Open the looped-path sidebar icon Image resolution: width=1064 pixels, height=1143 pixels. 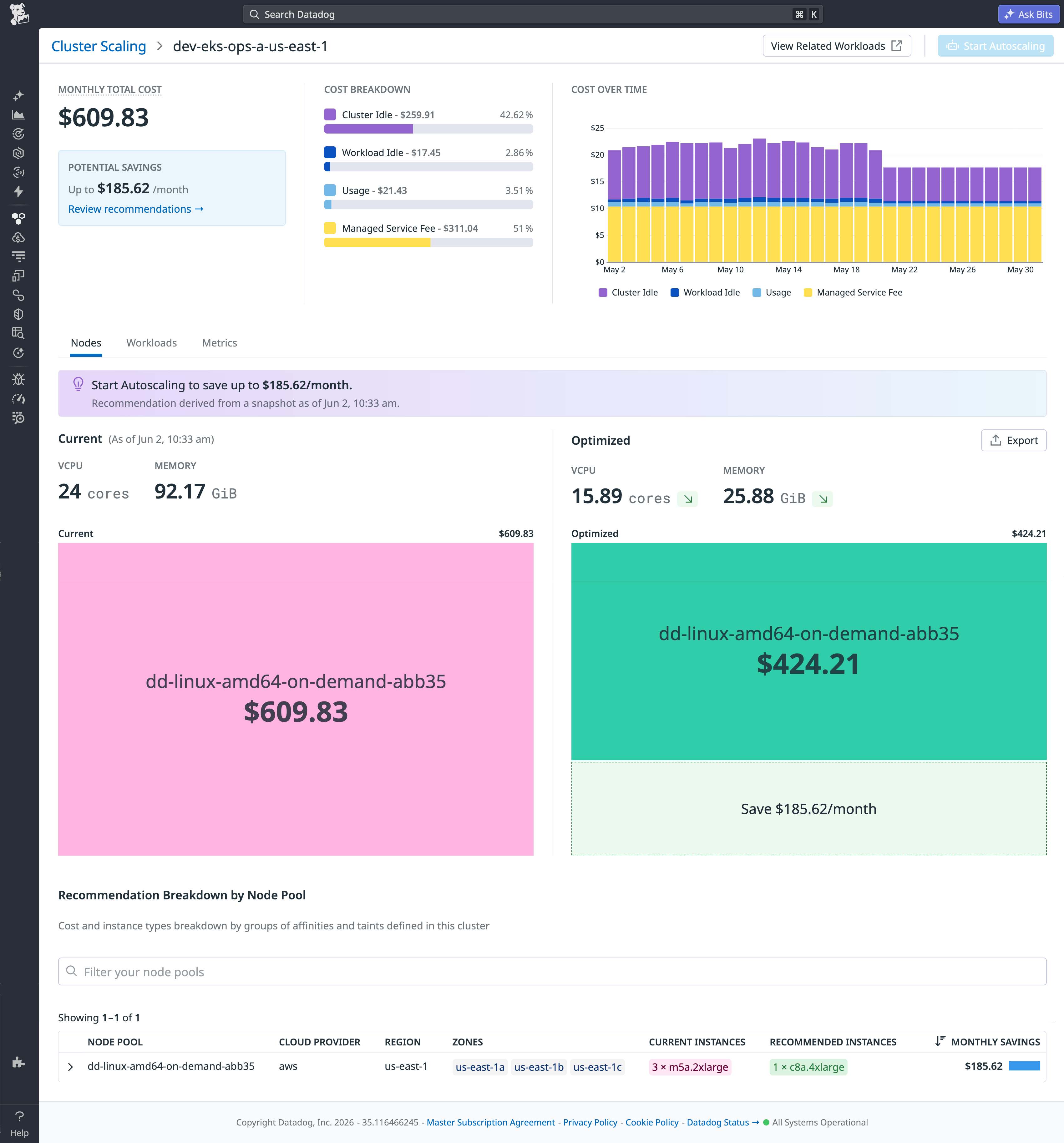(18, 295)
